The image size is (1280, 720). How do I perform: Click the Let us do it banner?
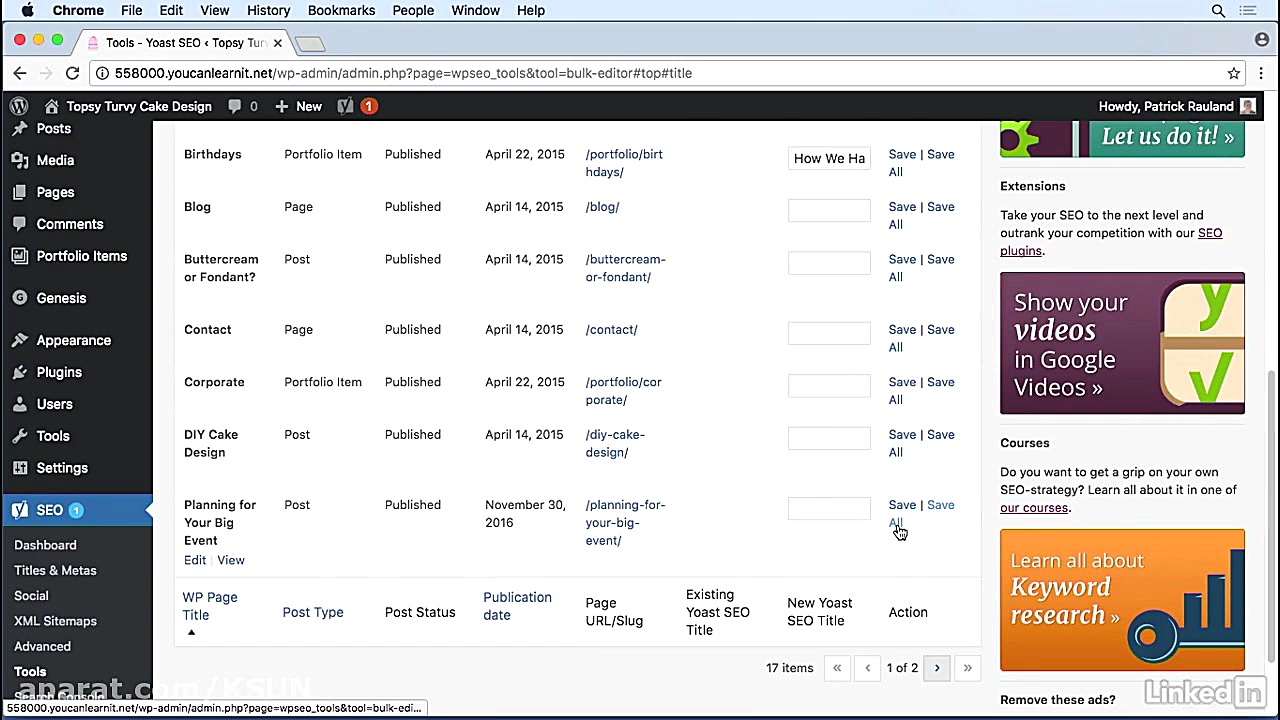1122,139
